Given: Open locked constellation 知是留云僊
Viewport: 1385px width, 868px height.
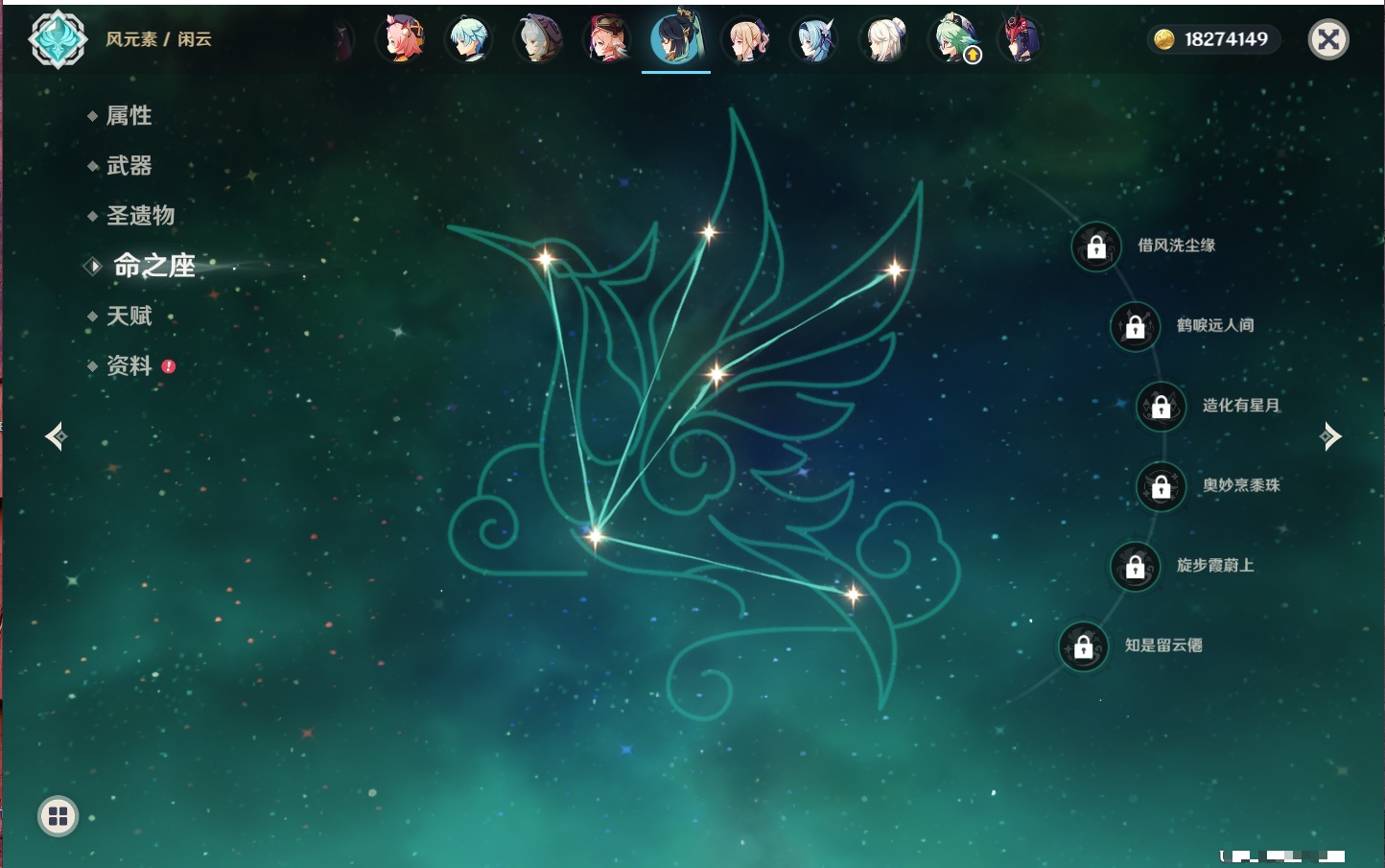Looking at the screenshot, I should click(x=1084, y=646).
